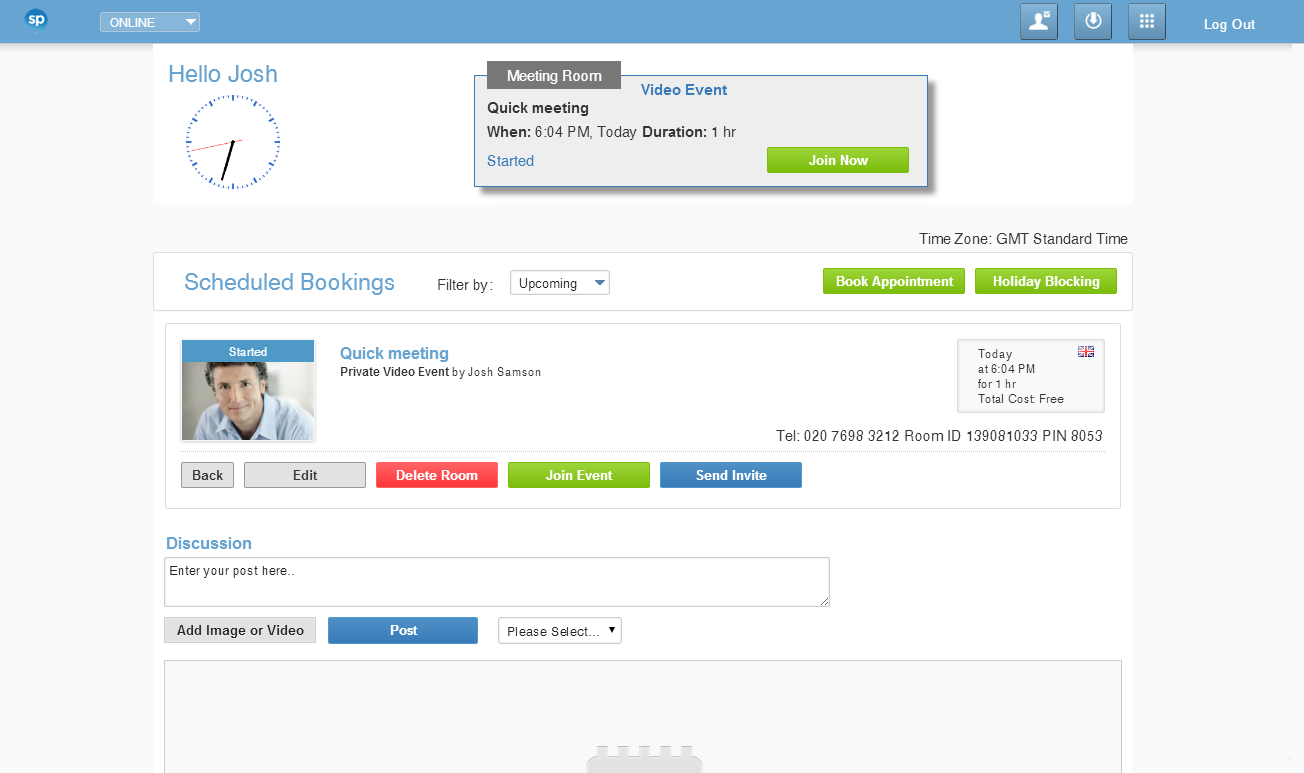Open the ONLINE status dropdown
The width and height of the screenshot is (1304, 773).
(x=150, y=22)
